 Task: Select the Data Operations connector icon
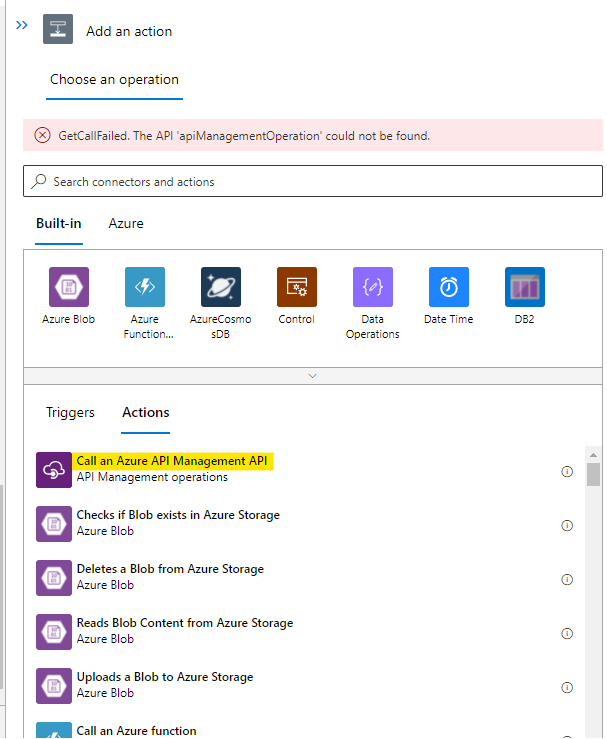coord(373,287)
